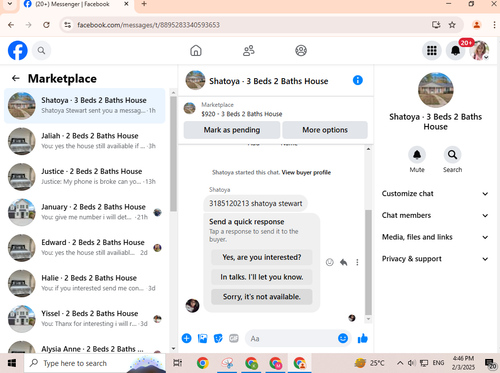This screenshot has height=373, width=500.
Task: Open the Groups icon in top navigation
Action: point(301,51)
